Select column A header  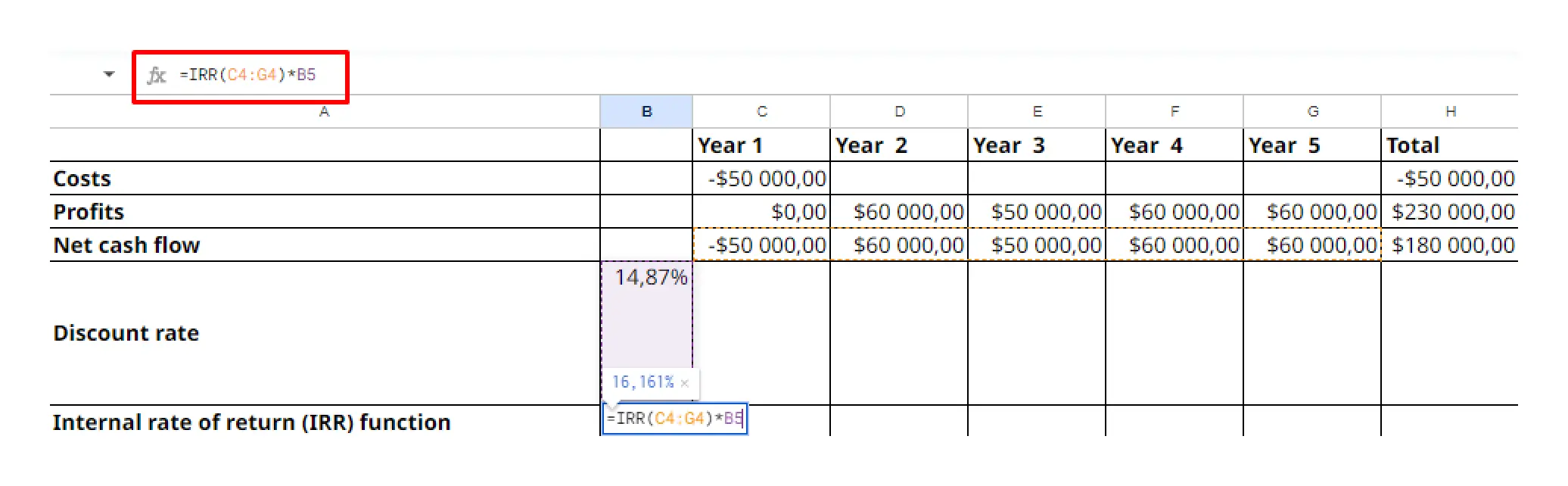pyautogui.click(x=325, y=111)
